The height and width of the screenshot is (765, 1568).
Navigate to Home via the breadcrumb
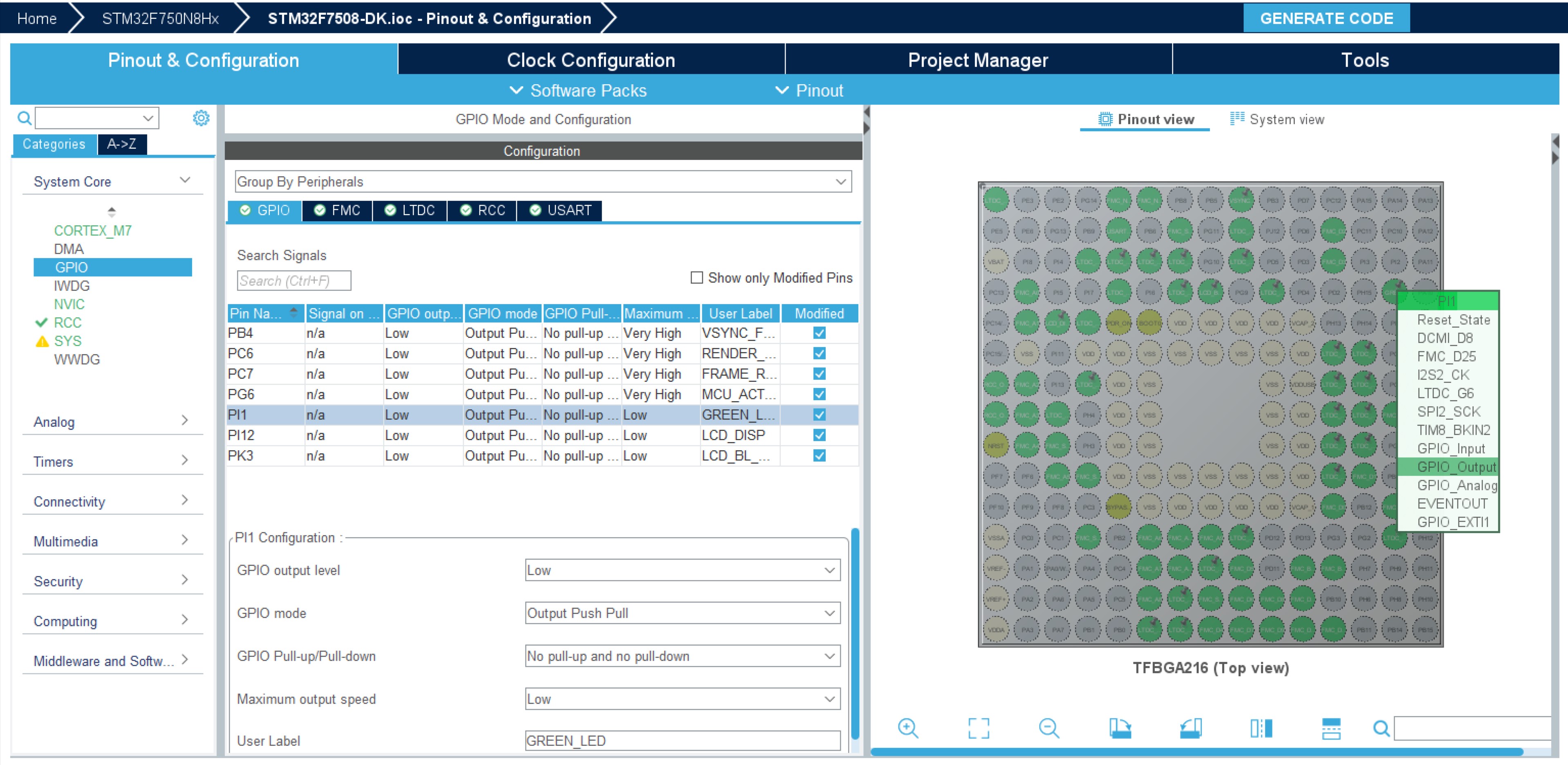coord(36,18)
